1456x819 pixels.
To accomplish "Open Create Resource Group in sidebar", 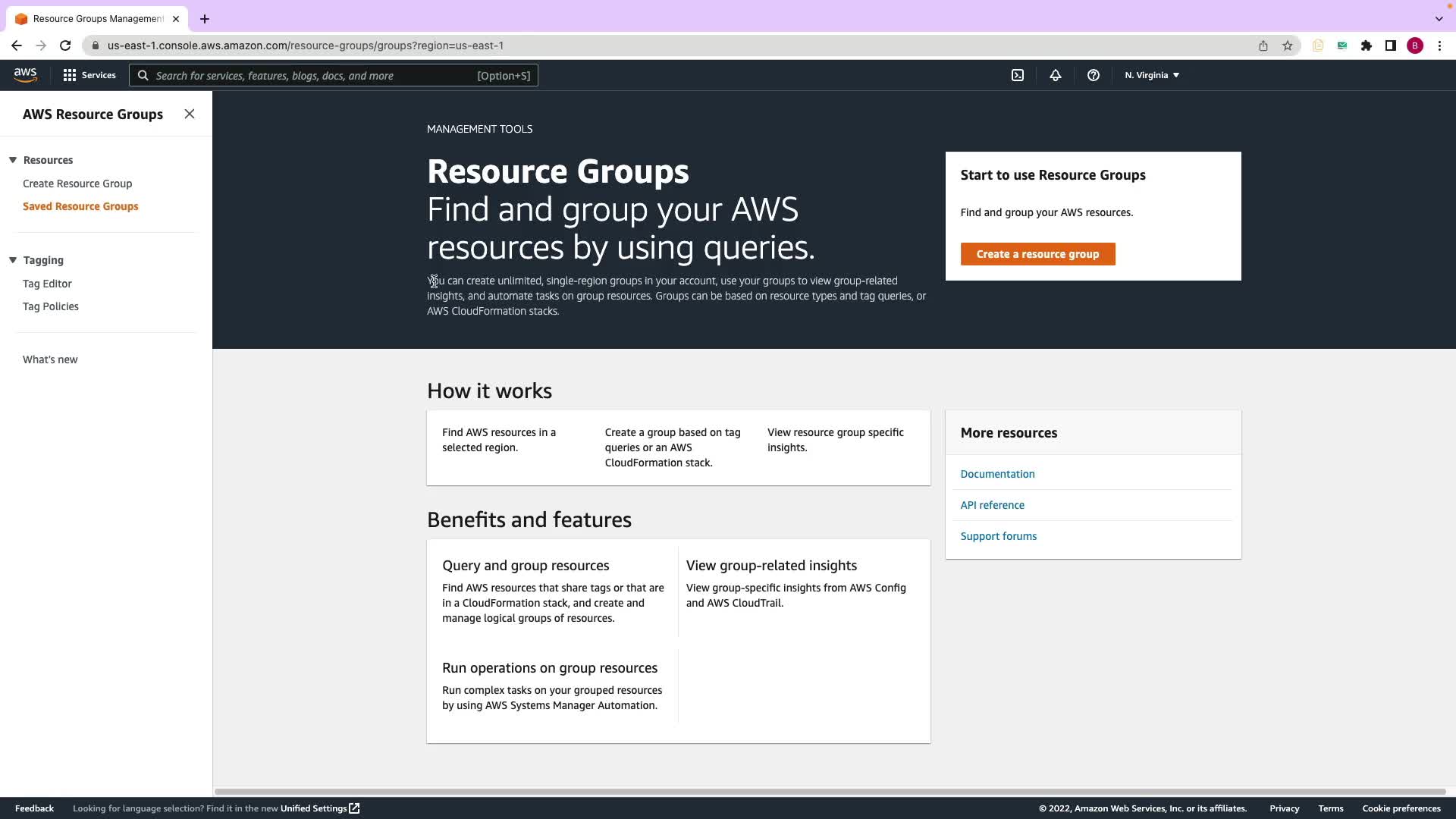I will click(77, 184).
